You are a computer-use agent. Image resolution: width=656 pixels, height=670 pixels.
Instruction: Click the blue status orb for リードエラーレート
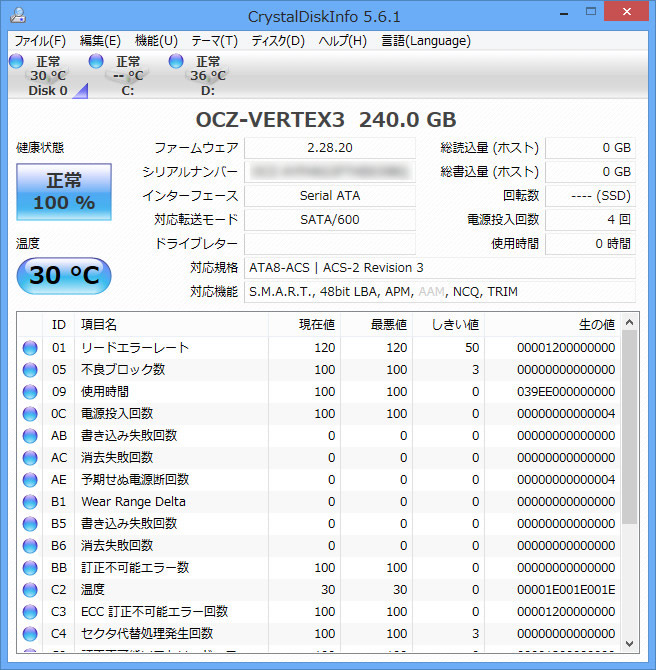(30, 348)
